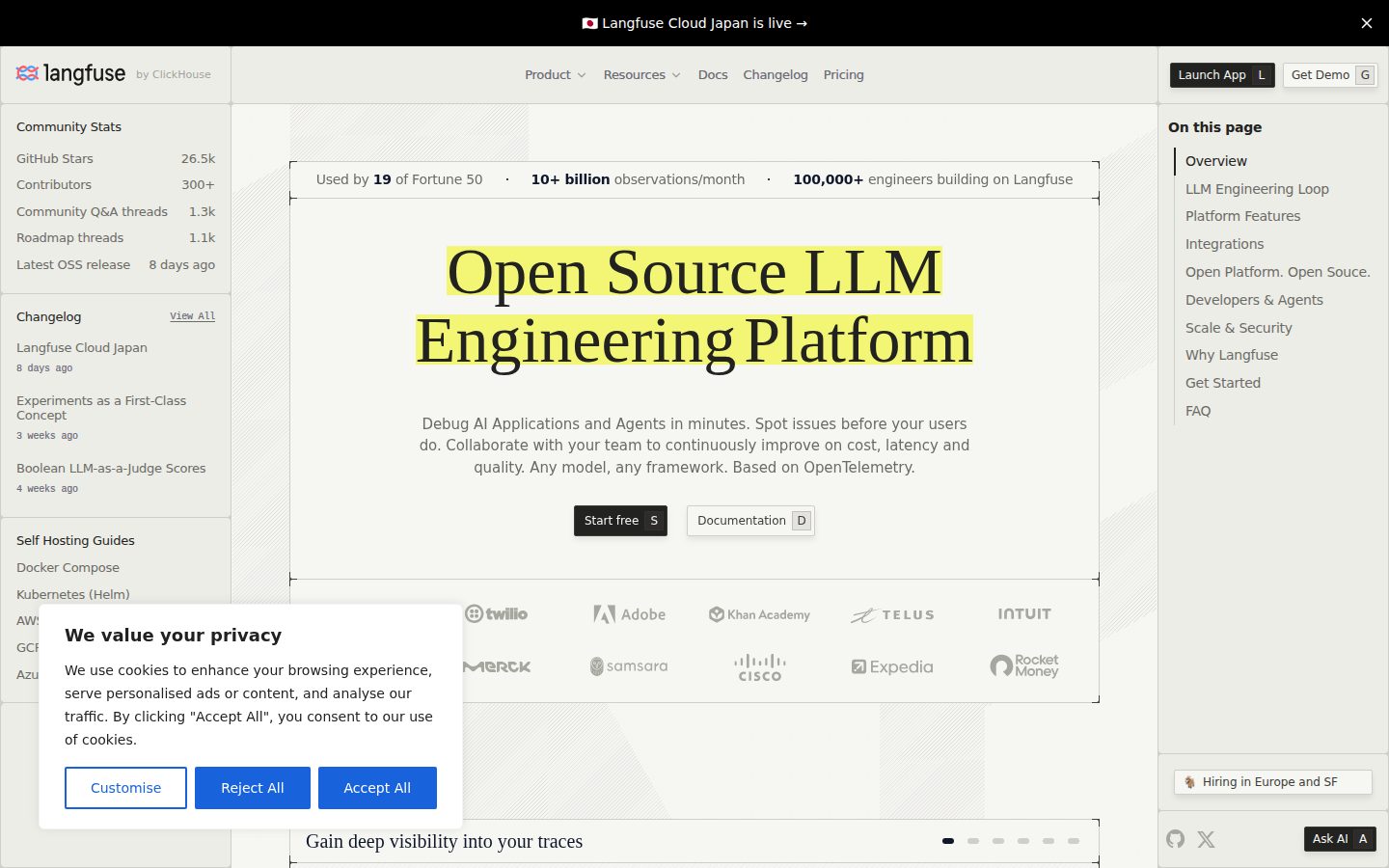The height and width of the screenshot is (868, 1389).
Task: Click the Adobe customer logo
Action: [630, 614]
